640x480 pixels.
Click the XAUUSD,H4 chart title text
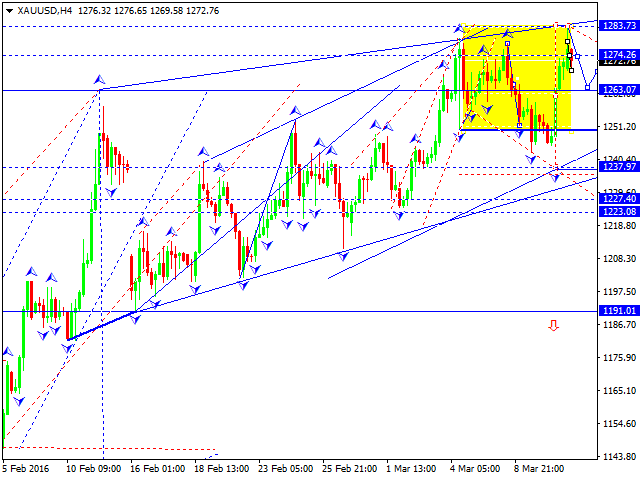click(x=44, y=11)
